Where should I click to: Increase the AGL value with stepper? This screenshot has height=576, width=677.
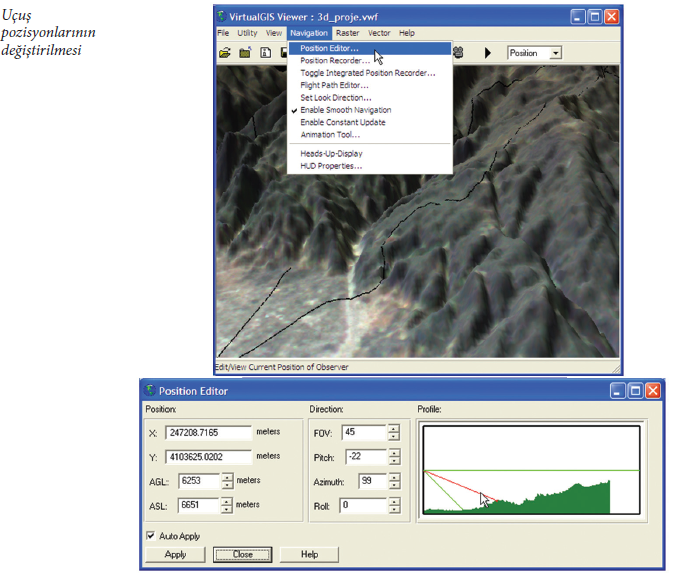point(227,476)
